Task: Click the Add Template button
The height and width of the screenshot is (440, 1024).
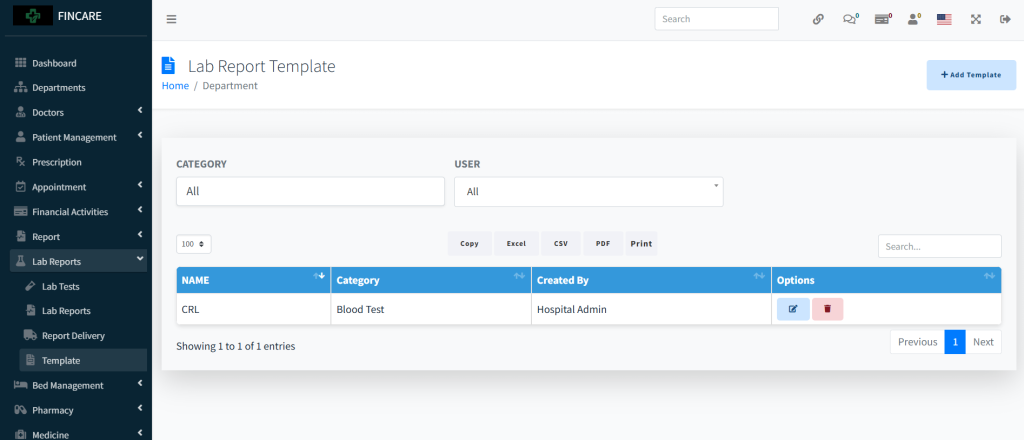Action: click(x=970, y=75)
